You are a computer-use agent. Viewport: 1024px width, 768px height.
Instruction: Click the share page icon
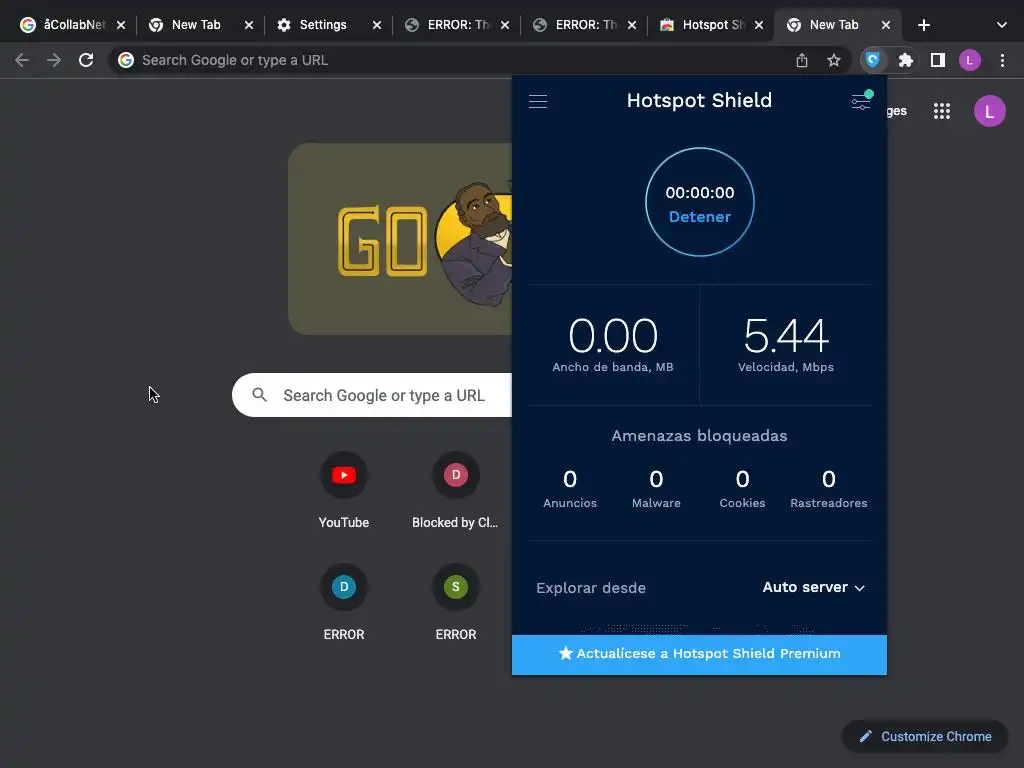click(x=802, y=60)
